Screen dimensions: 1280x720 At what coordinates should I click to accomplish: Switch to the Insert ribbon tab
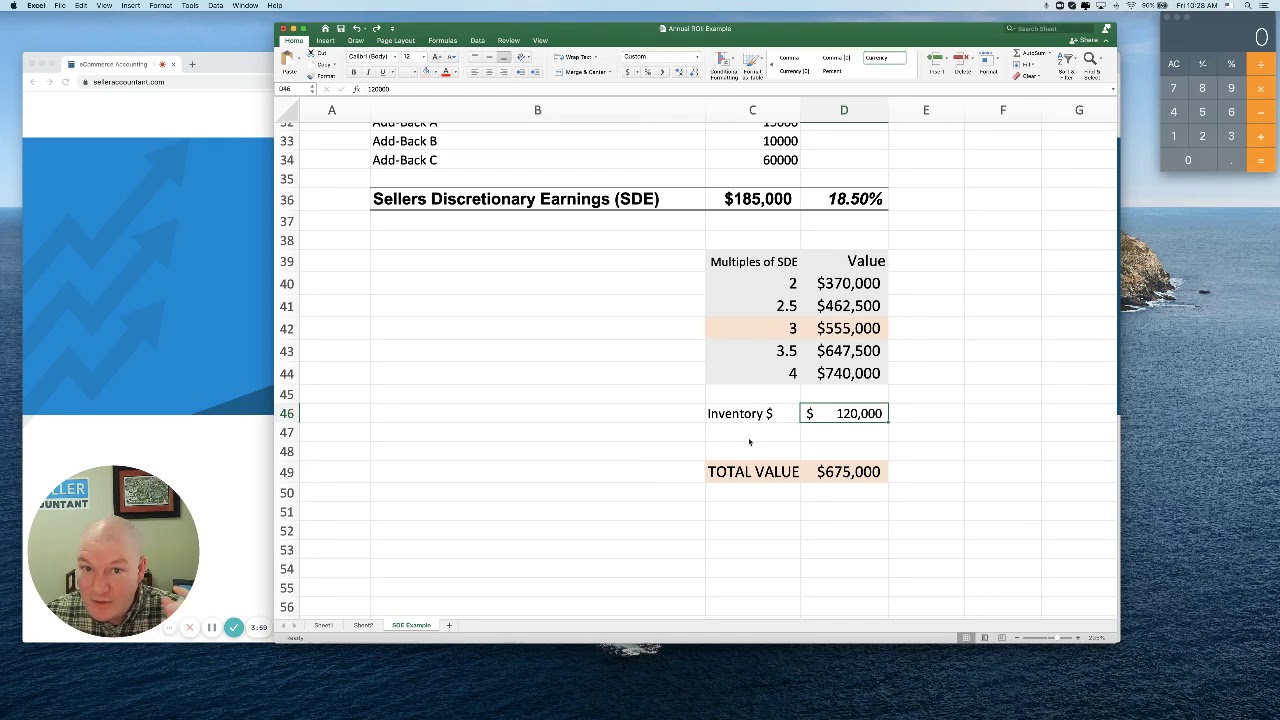tap(326, 41)
